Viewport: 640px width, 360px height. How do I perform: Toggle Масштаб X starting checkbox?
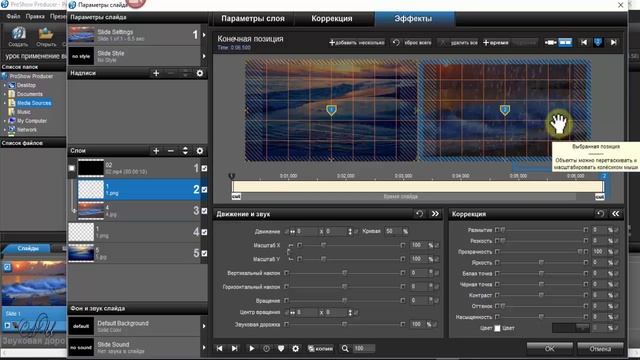[x=300, y=245]
